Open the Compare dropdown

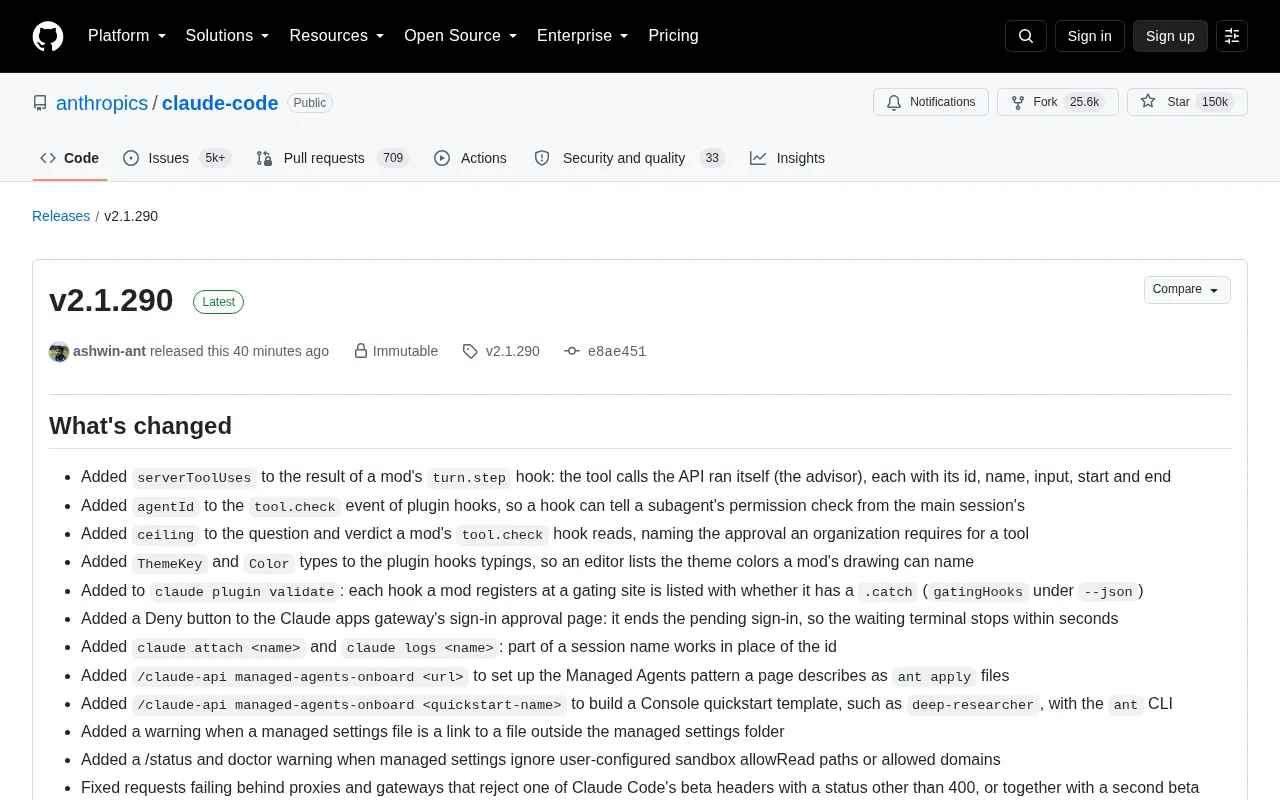click(x=1187, y=290)
